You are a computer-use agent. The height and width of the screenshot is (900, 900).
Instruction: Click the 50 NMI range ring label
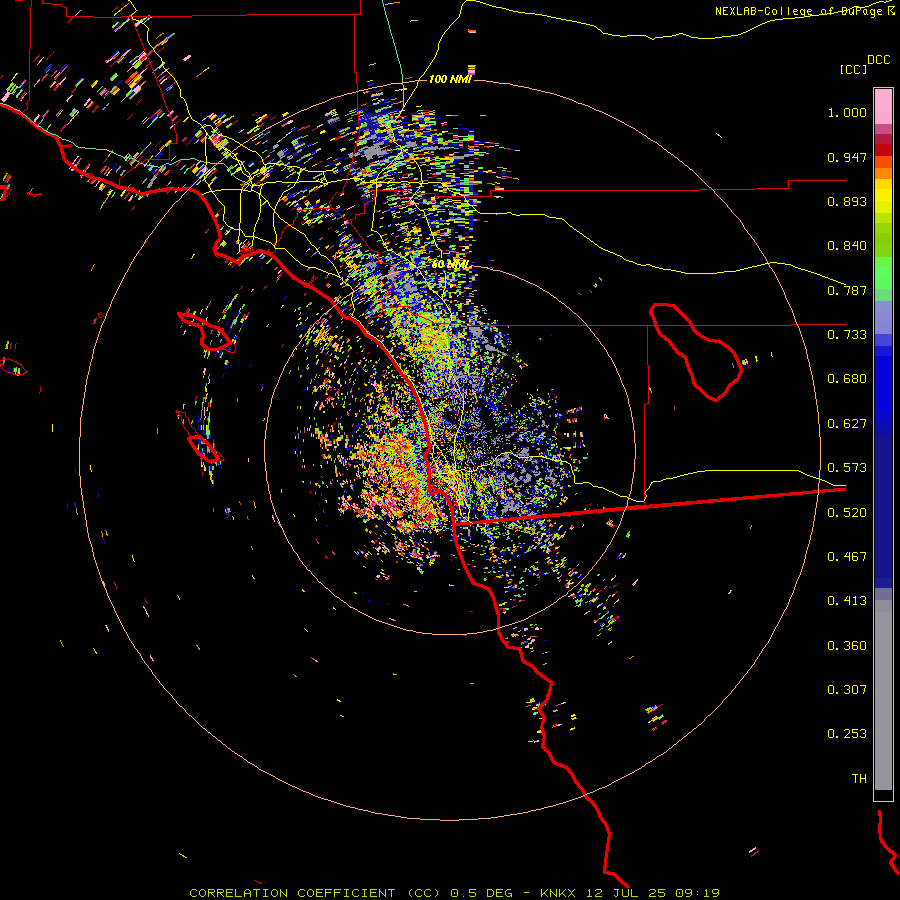(451, 265)
